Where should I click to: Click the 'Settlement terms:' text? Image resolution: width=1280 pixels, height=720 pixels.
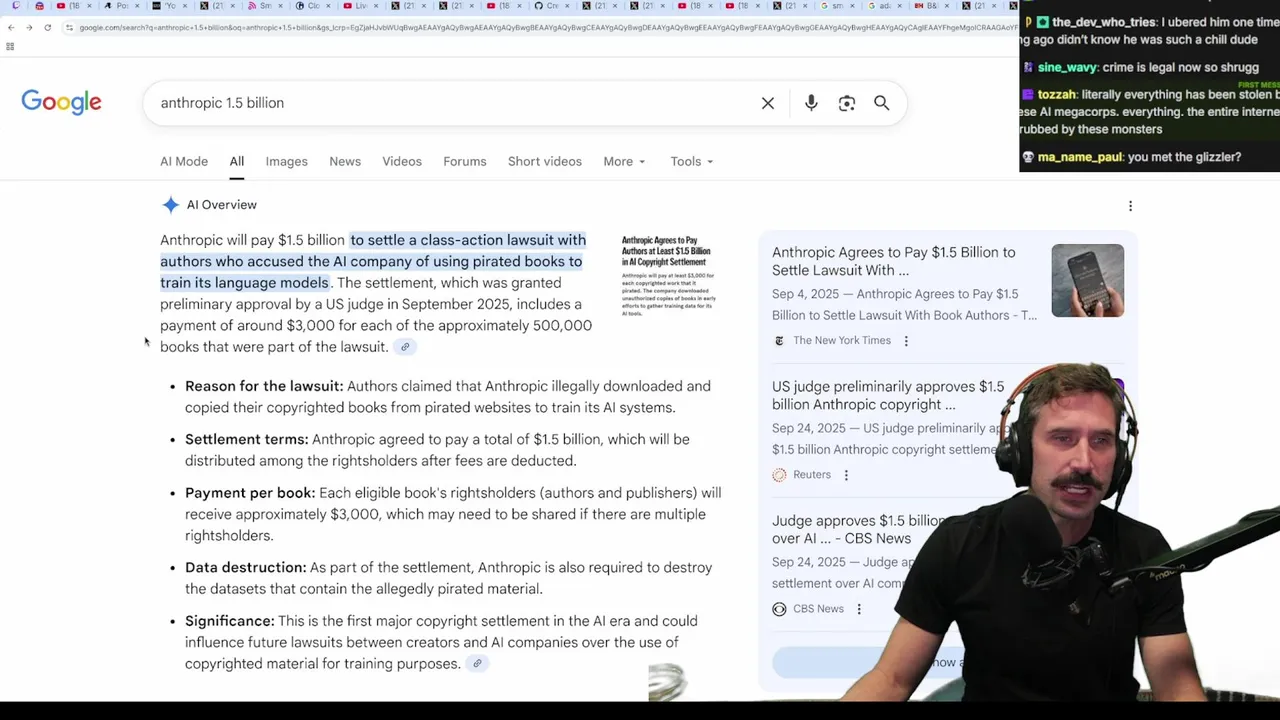[246, 439]
